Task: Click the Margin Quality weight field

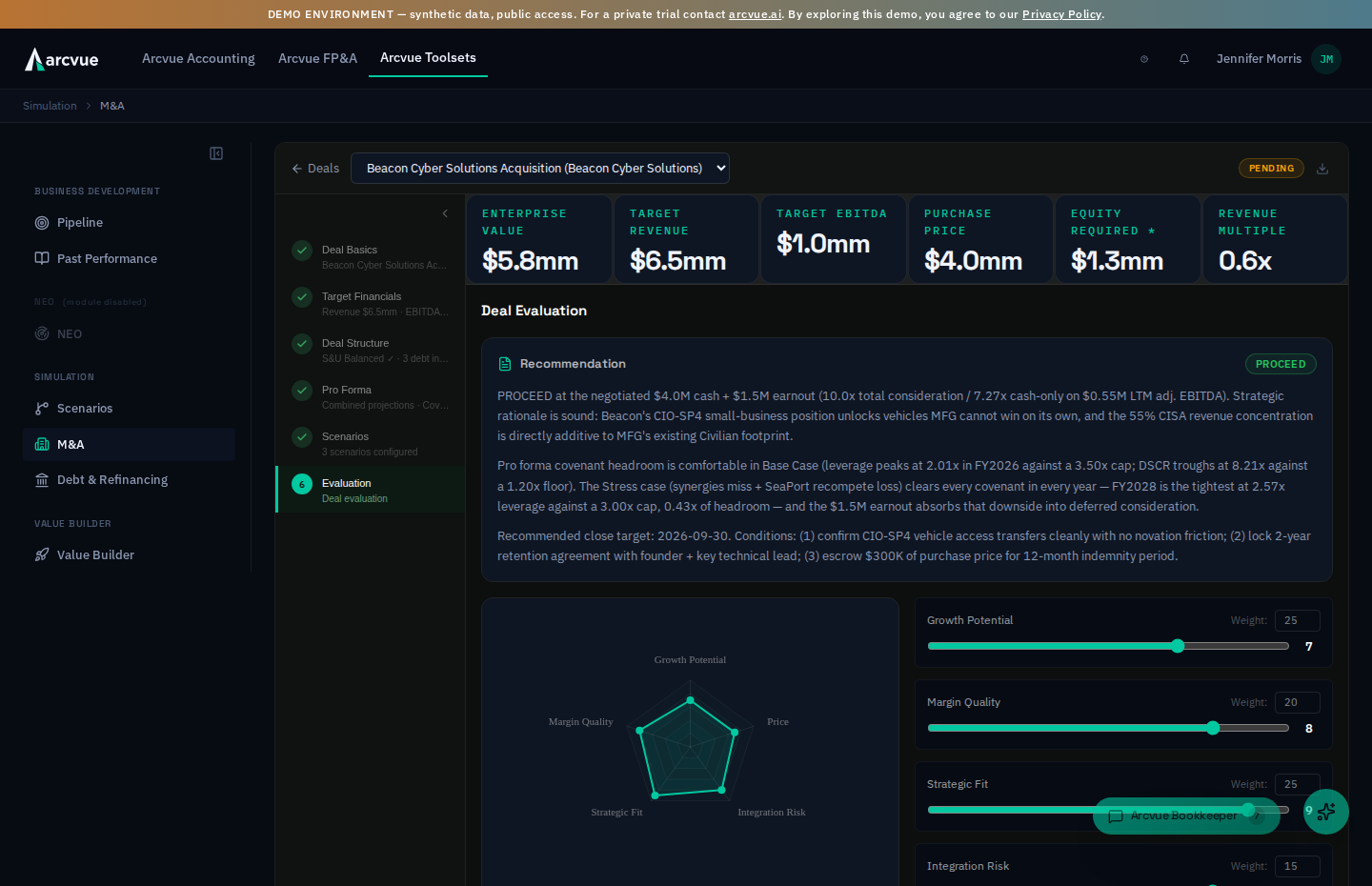Action: click(x=1297, y=702)
